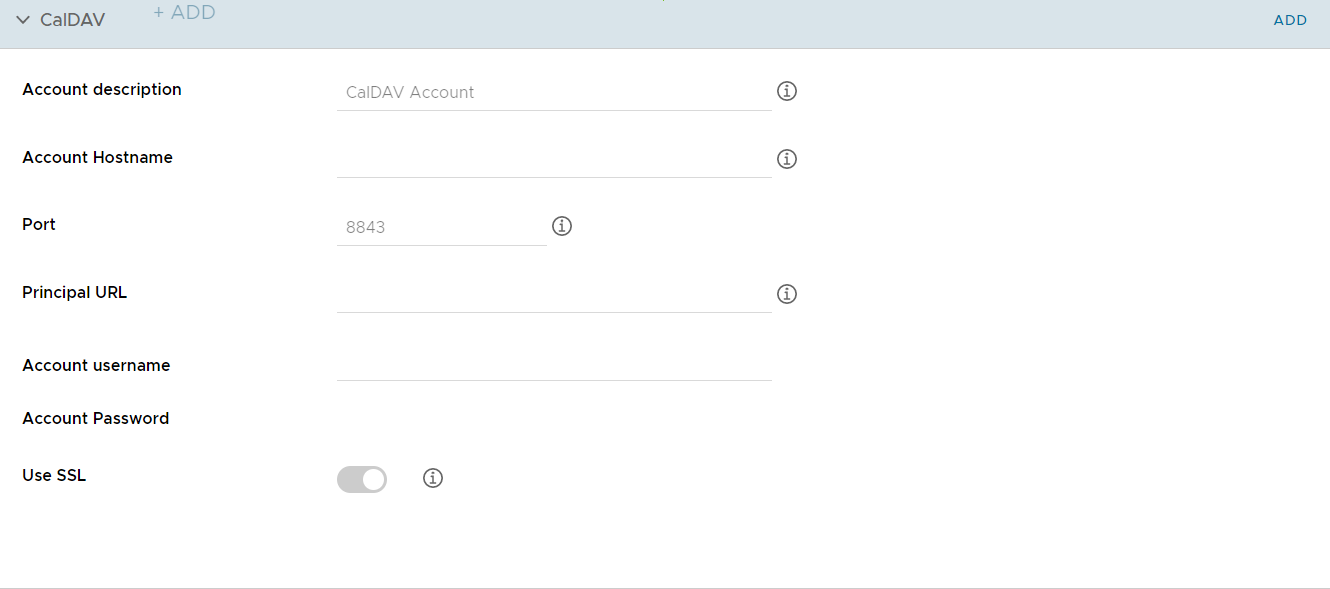The image size is (1330, 589).
Task: Focus the Account description input field
Action: tap(554, 92)
